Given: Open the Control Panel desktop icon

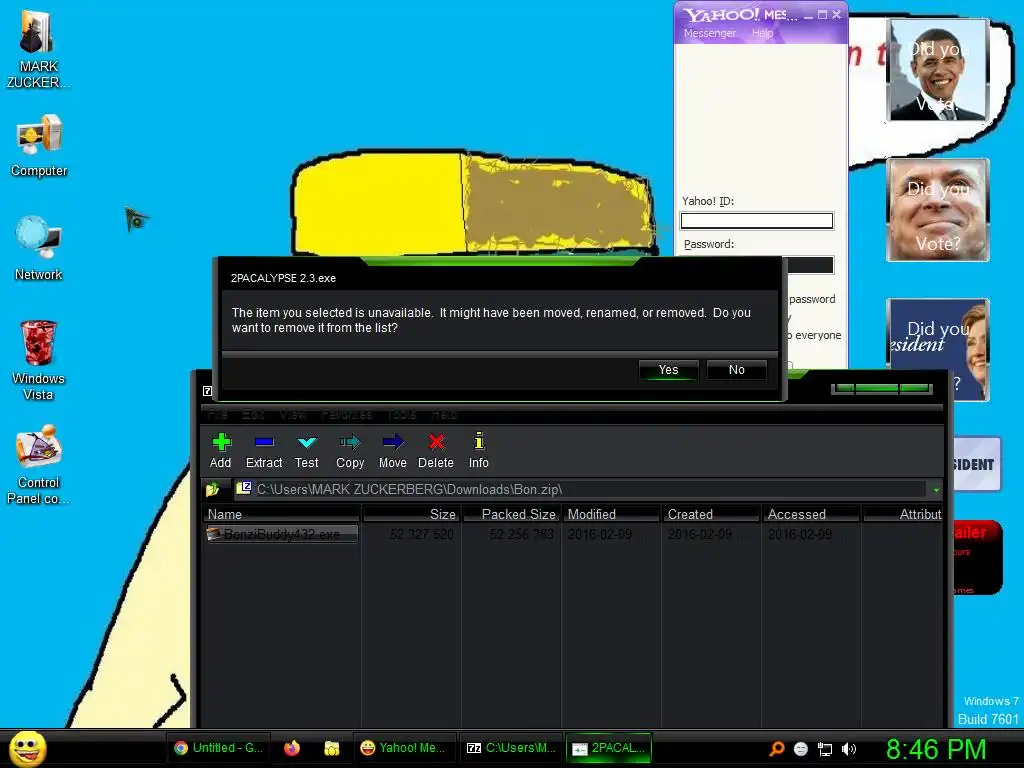Looking at the screenshot, I should pos(38,464).
